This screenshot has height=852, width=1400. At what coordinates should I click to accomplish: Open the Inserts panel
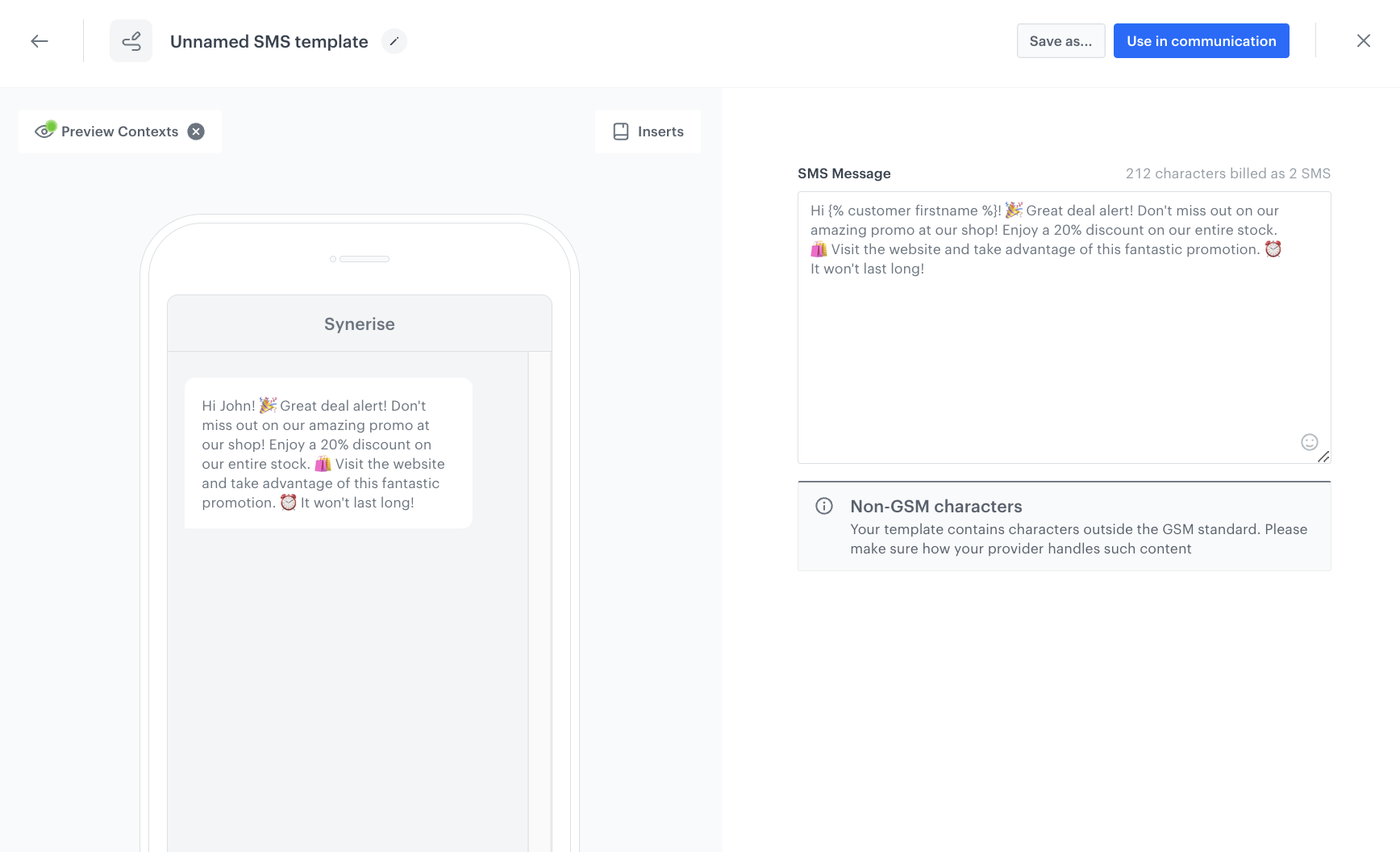pyautogui.click(x=648, y=131)
